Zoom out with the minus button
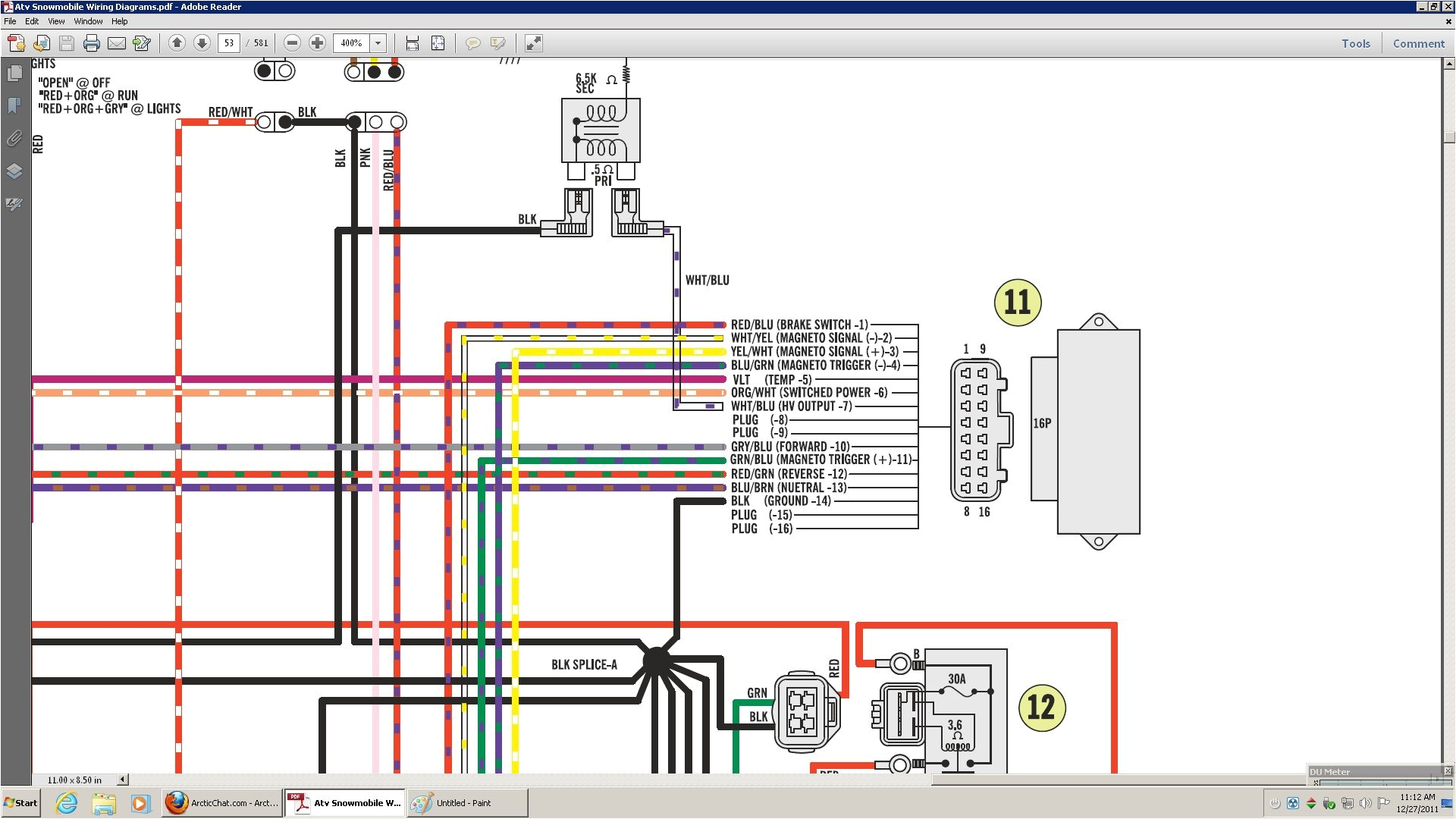The height and width of the screenshot is (819, 1456). click(292, 43)
